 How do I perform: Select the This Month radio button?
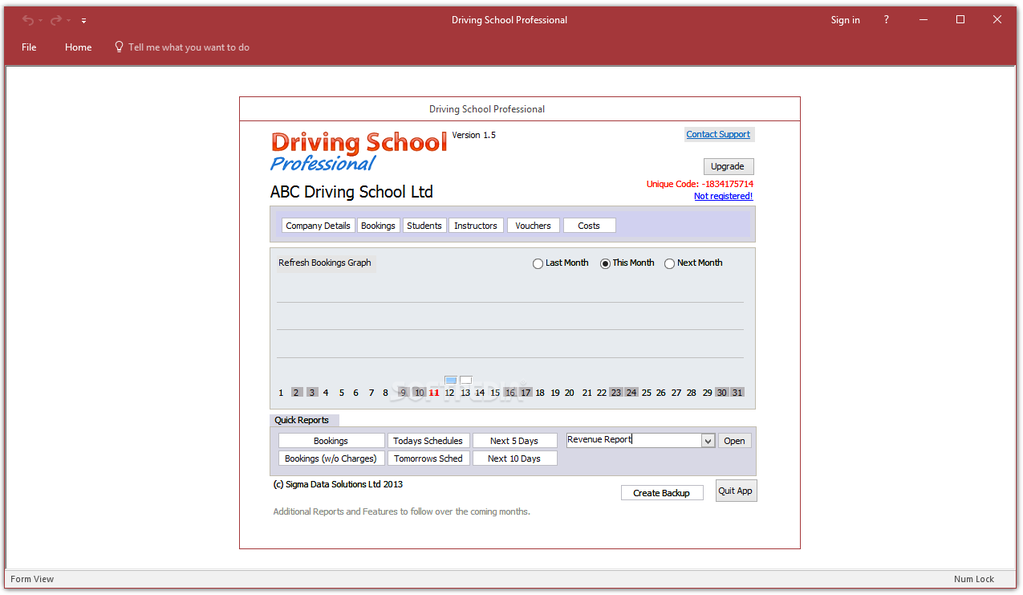[x=605, y=264]
